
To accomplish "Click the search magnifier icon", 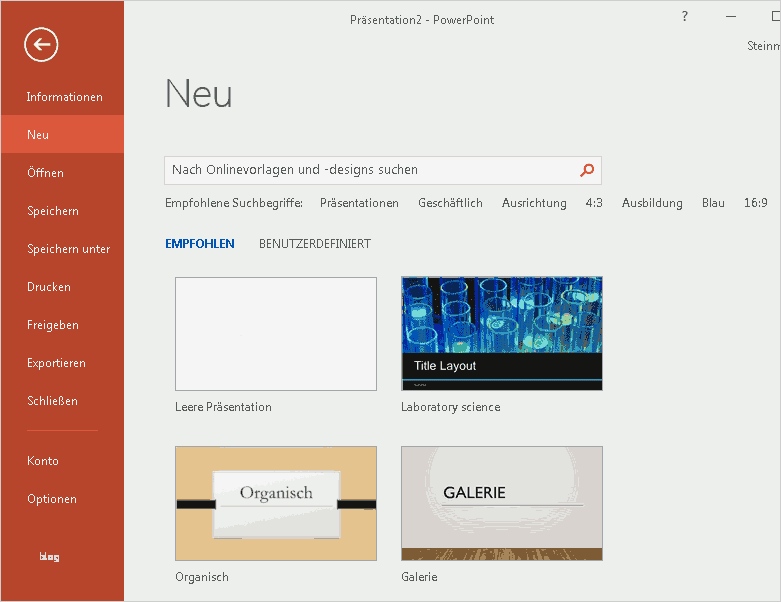I will point(587,170).
